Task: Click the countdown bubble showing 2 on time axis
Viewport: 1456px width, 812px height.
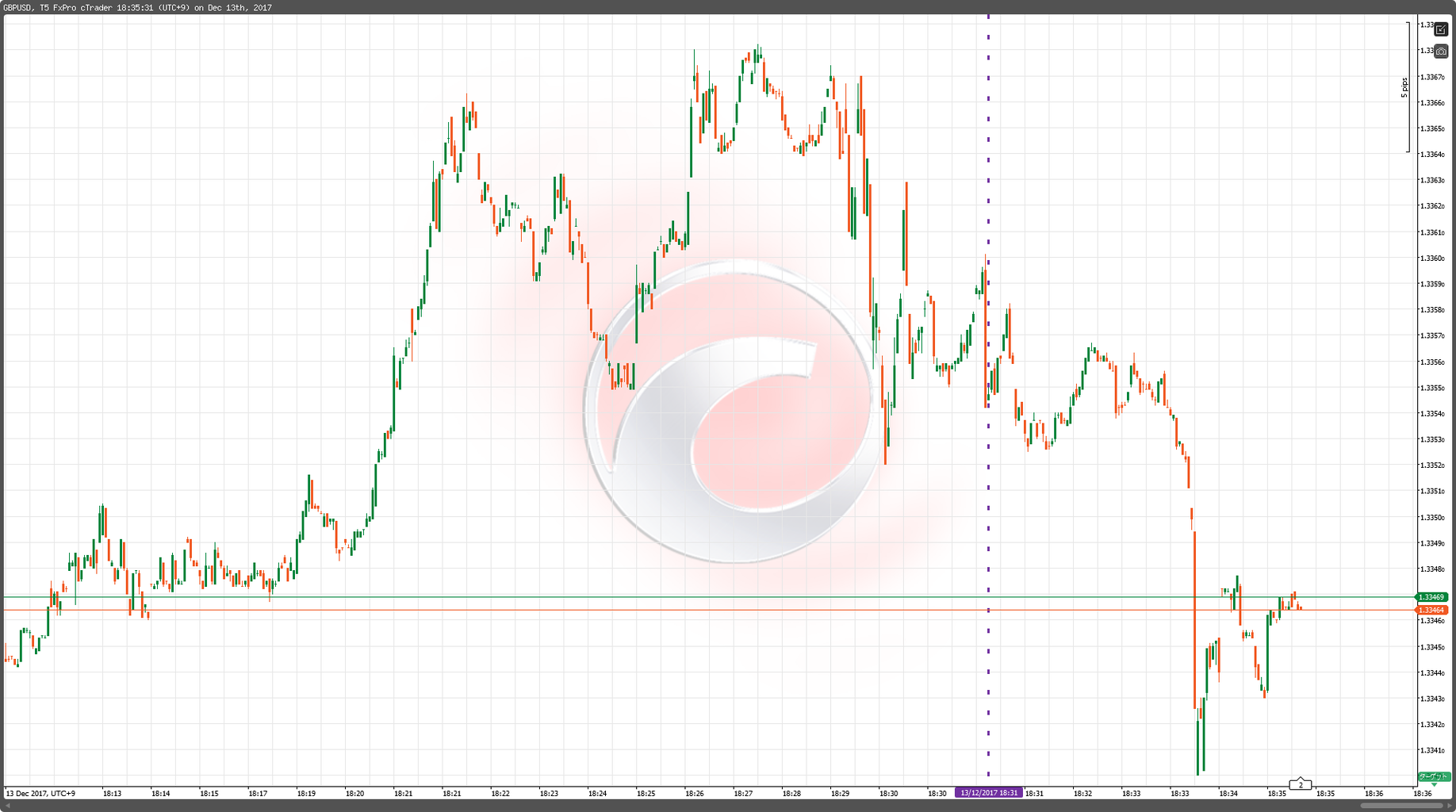Action: point(1301,784)
